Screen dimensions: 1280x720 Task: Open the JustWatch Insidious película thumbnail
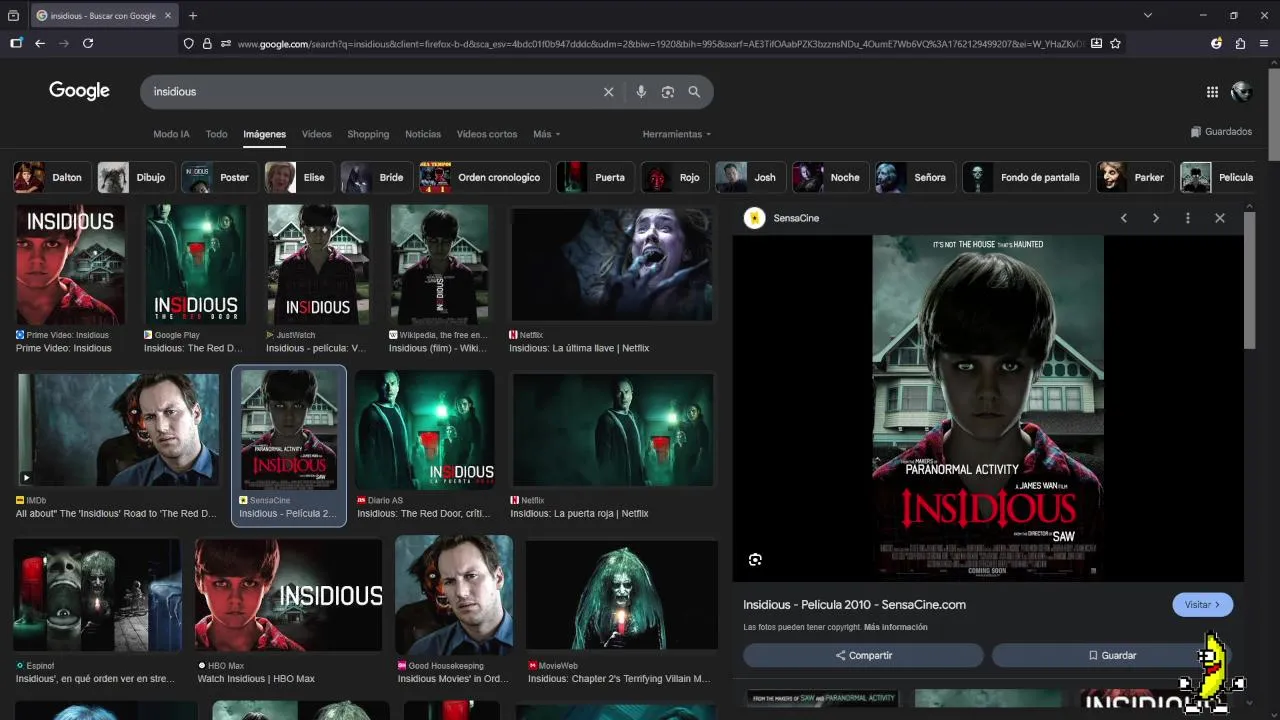pyautogui.click(x=318, y=265)
